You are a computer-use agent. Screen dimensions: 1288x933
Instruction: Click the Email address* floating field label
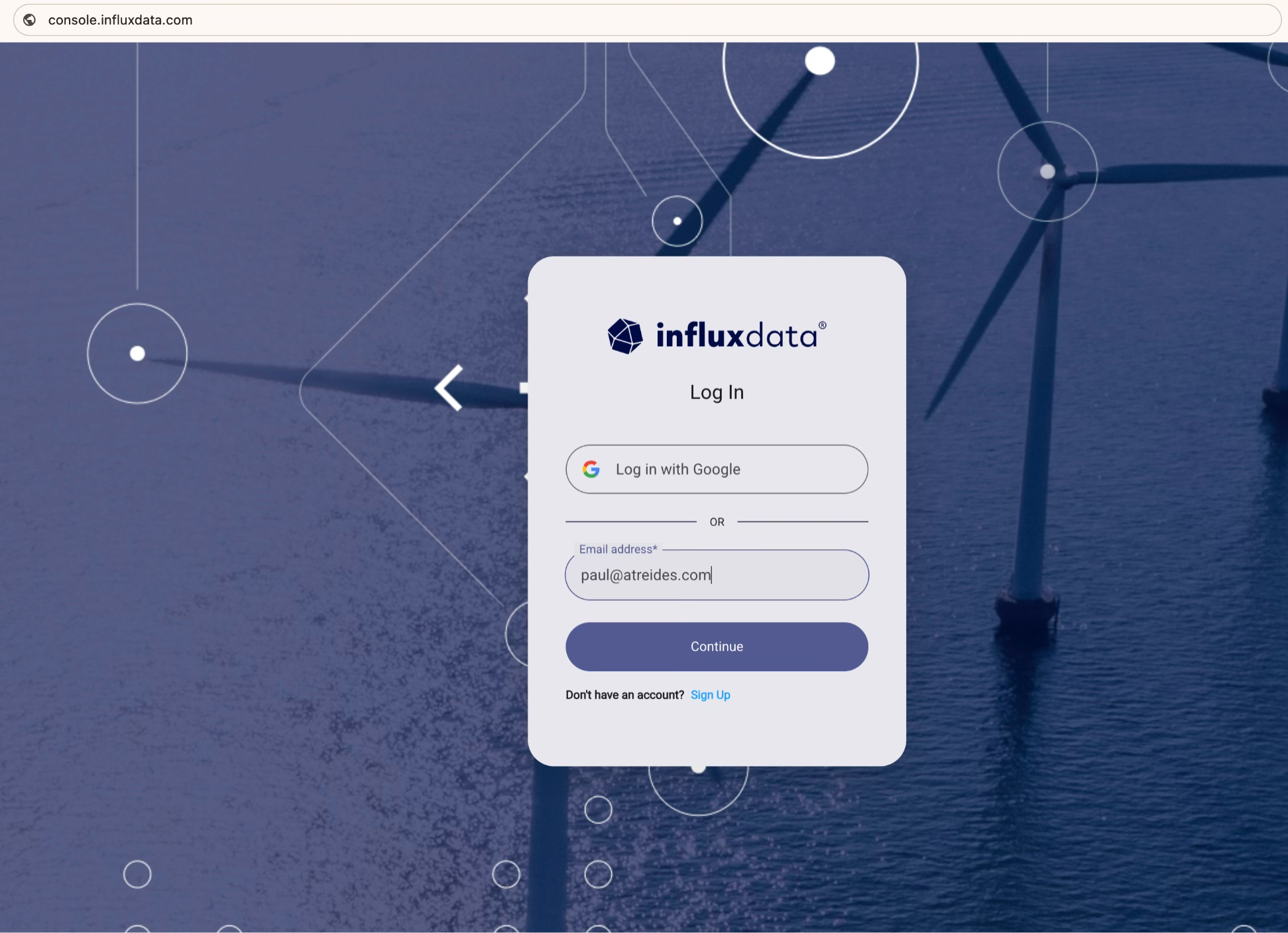point(616,549)
